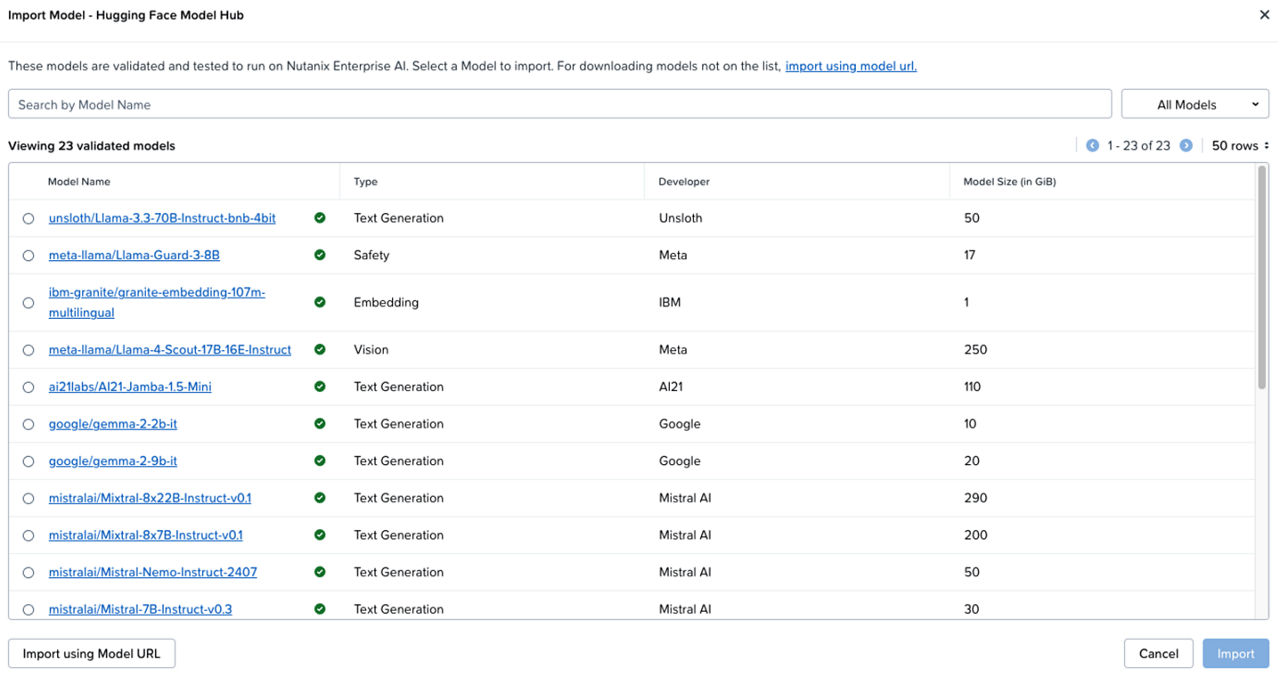Click the previous page arrow in pagination
The height and width of the screenshot is (677, 1280).
pos(1092,145)
